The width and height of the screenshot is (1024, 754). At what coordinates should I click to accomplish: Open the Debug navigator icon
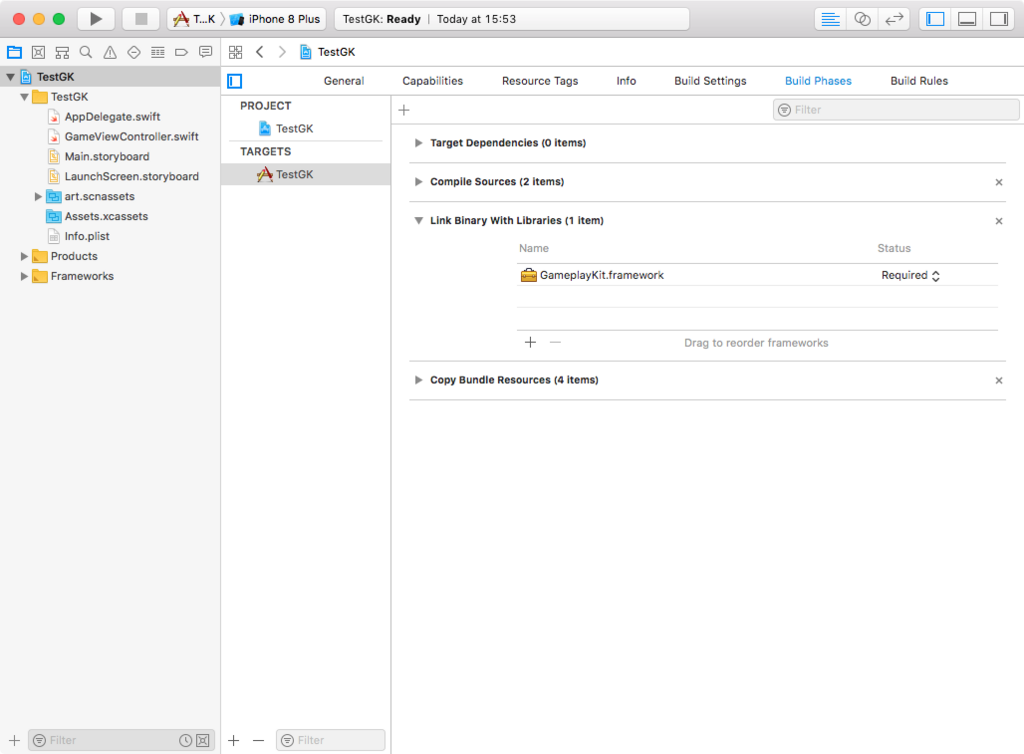(x=157, y=52)
